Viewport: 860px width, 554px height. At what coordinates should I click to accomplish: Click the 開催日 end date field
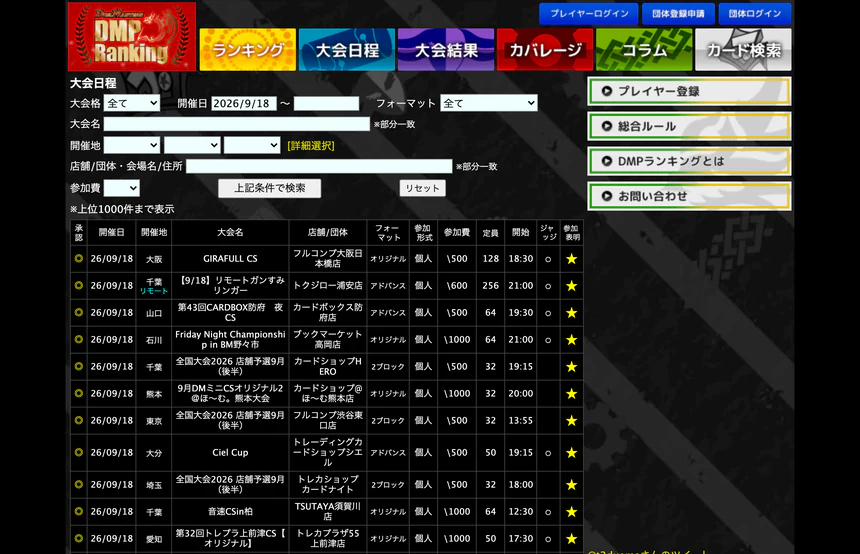[326, 103]
